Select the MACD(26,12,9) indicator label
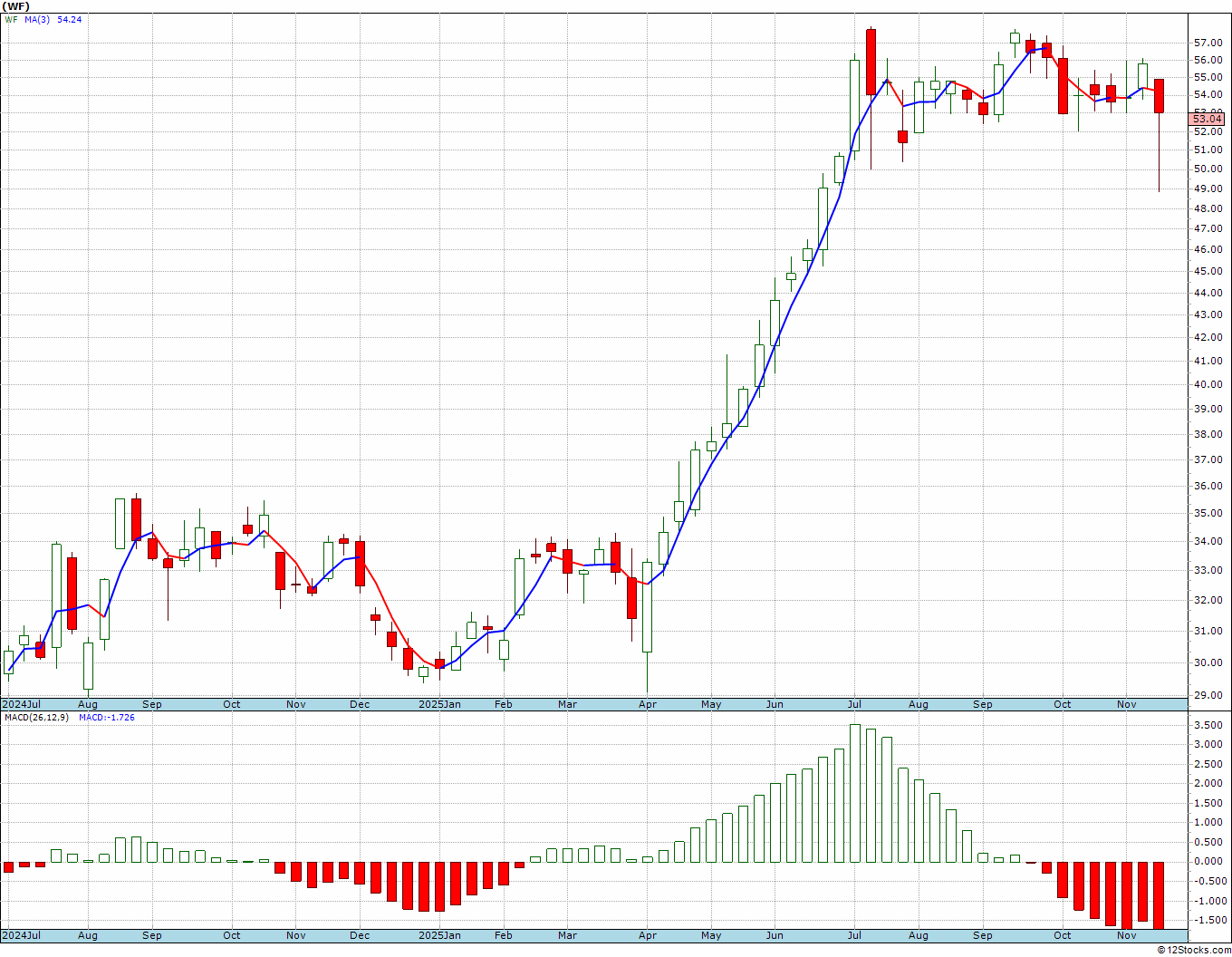 [36, 718]
